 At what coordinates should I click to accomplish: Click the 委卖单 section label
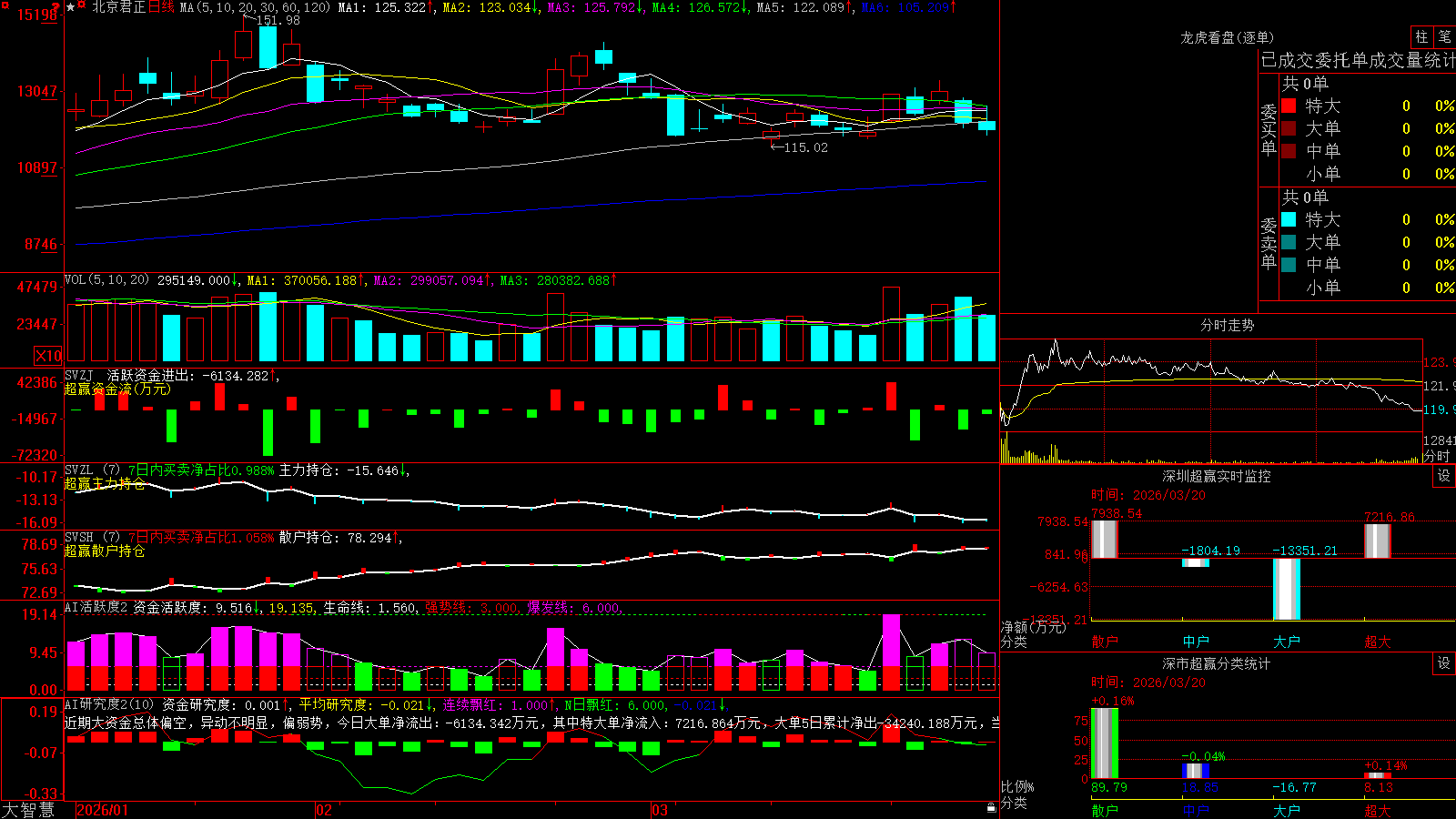pyautogui.click(x=1269, y=244)
